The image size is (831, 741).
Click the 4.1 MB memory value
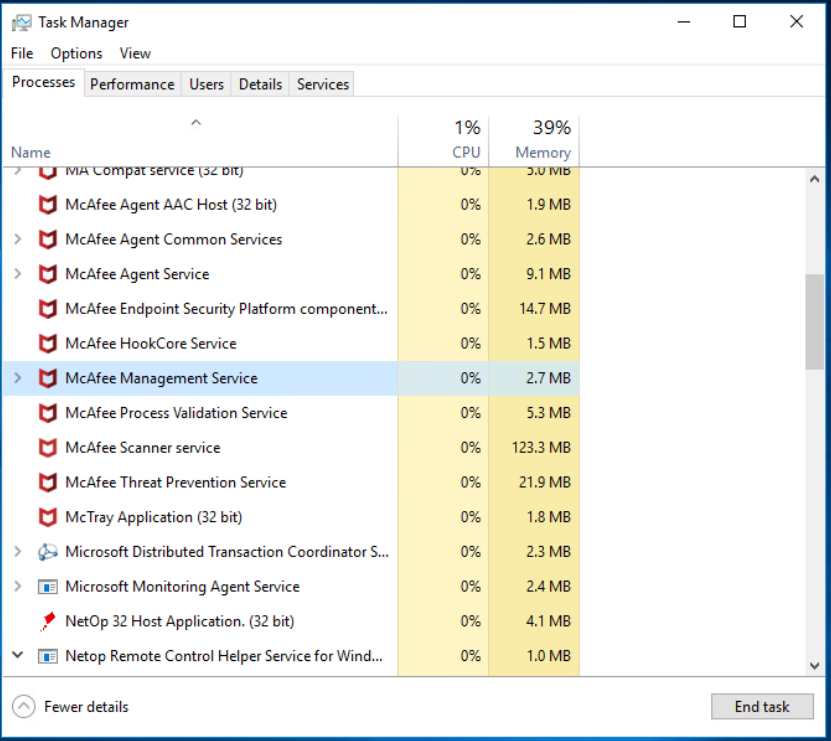[x=549, y=621]
